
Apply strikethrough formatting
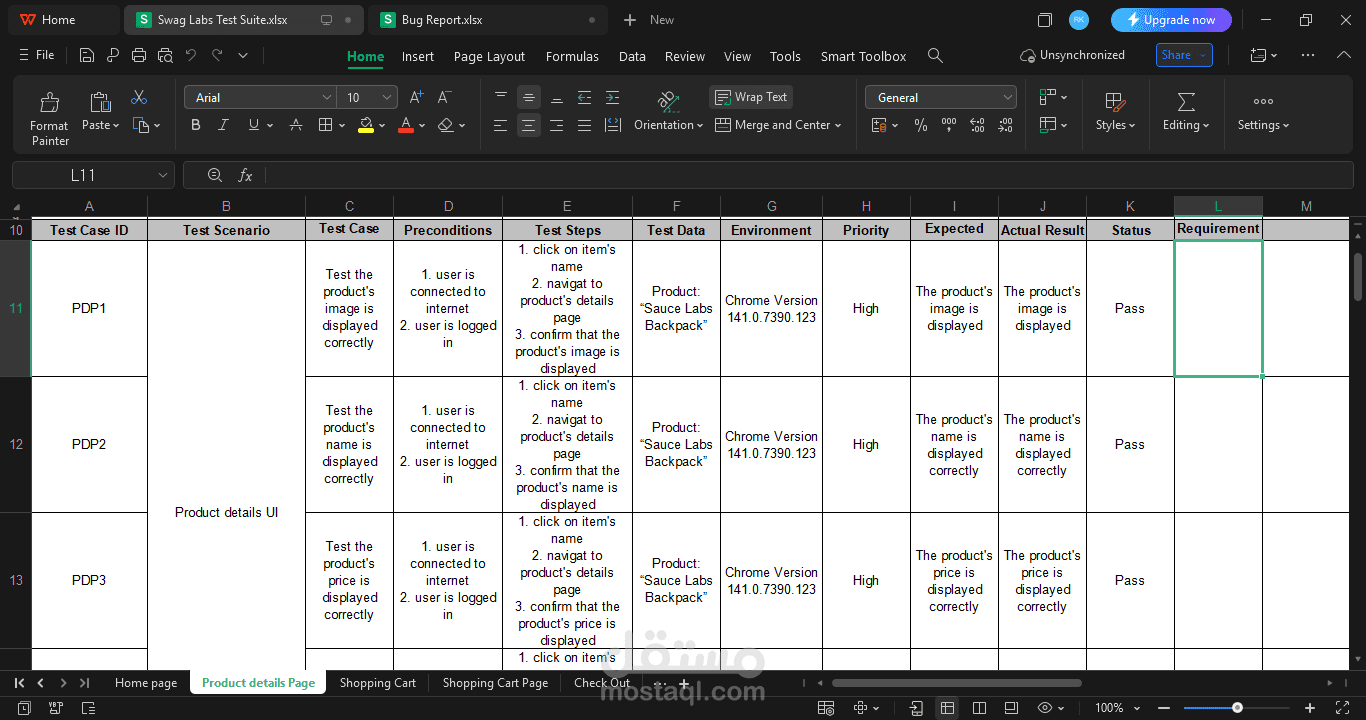click(x=296, y=125)
